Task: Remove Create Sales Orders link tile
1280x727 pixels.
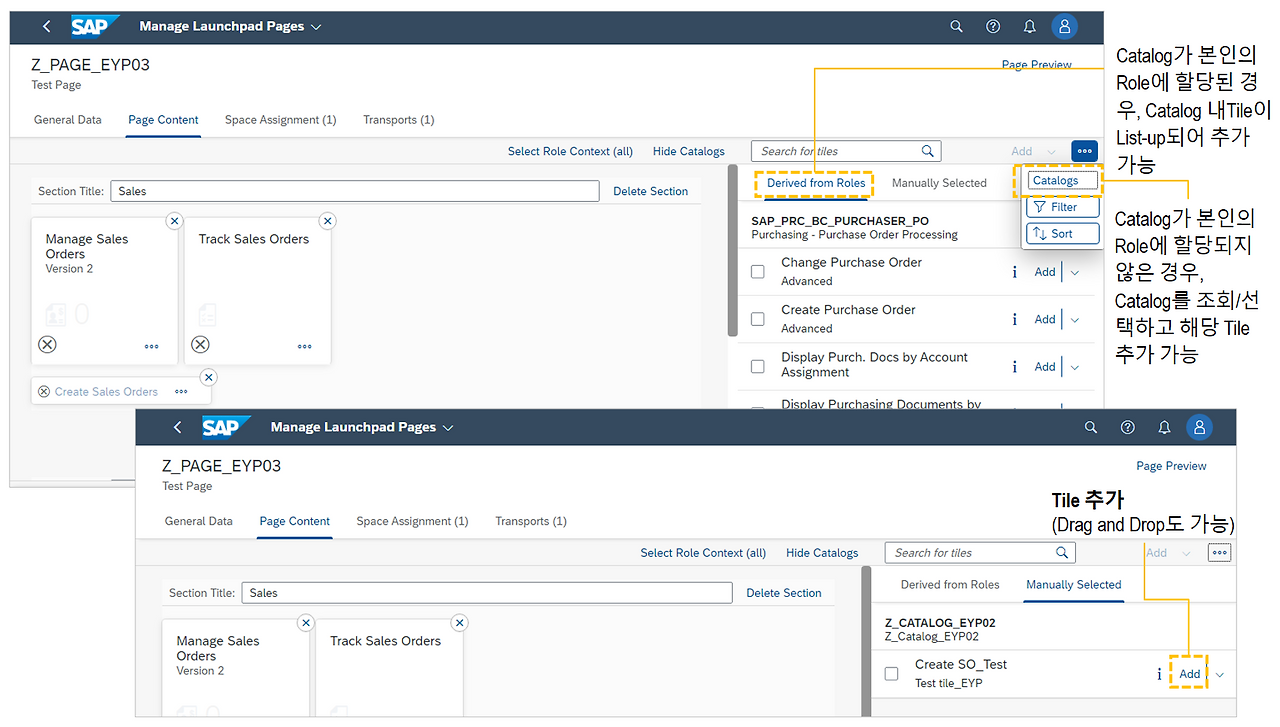Action: coord(208,377)
